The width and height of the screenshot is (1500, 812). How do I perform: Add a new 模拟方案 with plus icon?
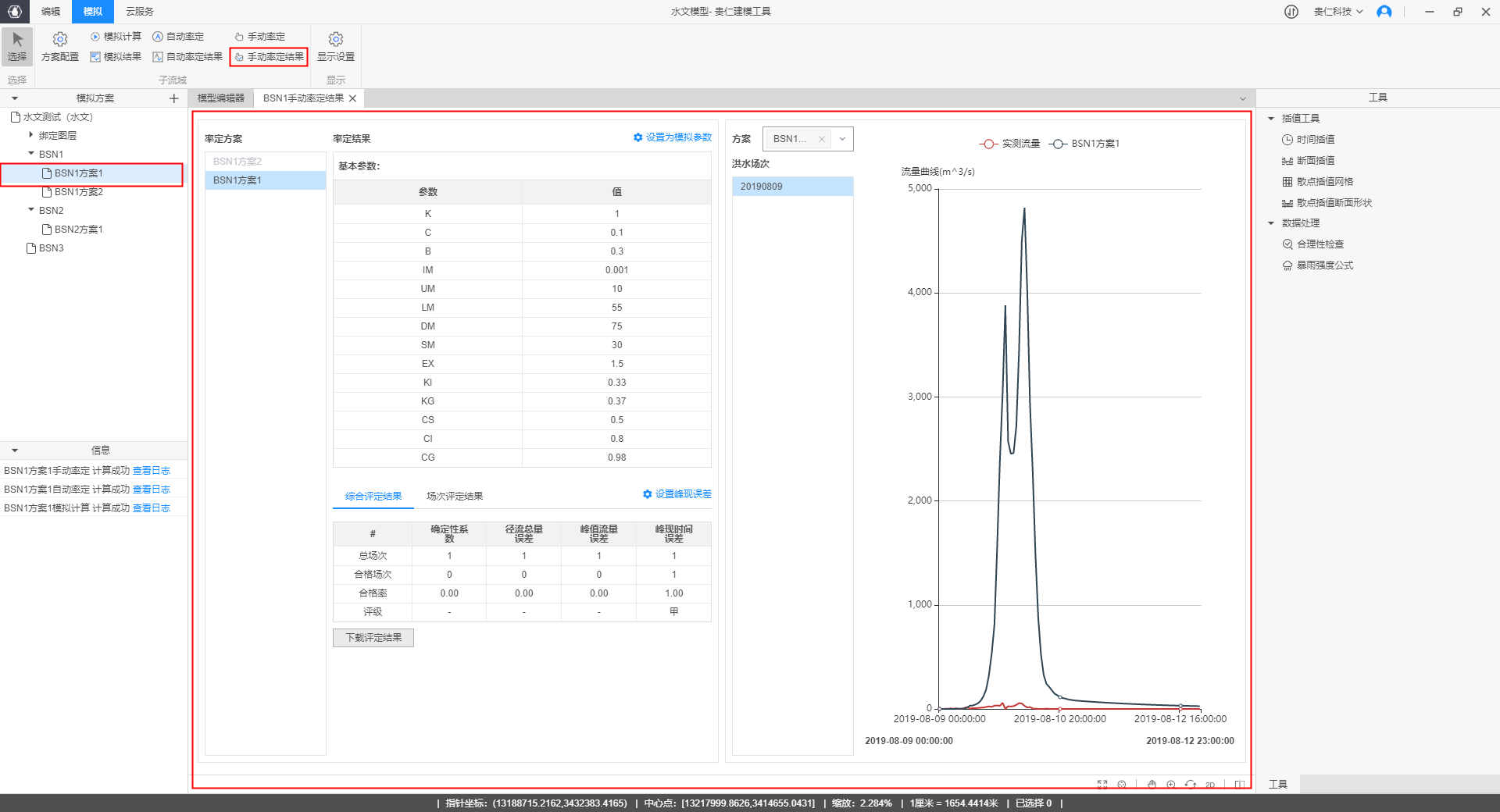173,98
